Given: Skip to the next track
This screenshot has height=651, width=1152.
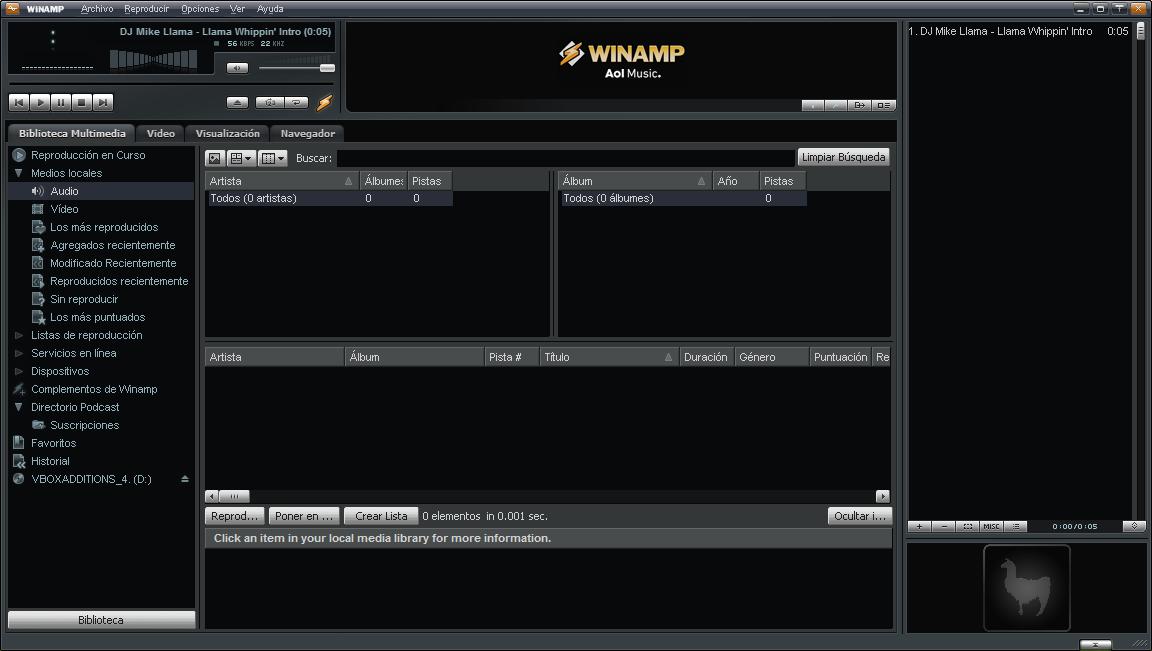Looking at the screenshot, I should (104, 102).
